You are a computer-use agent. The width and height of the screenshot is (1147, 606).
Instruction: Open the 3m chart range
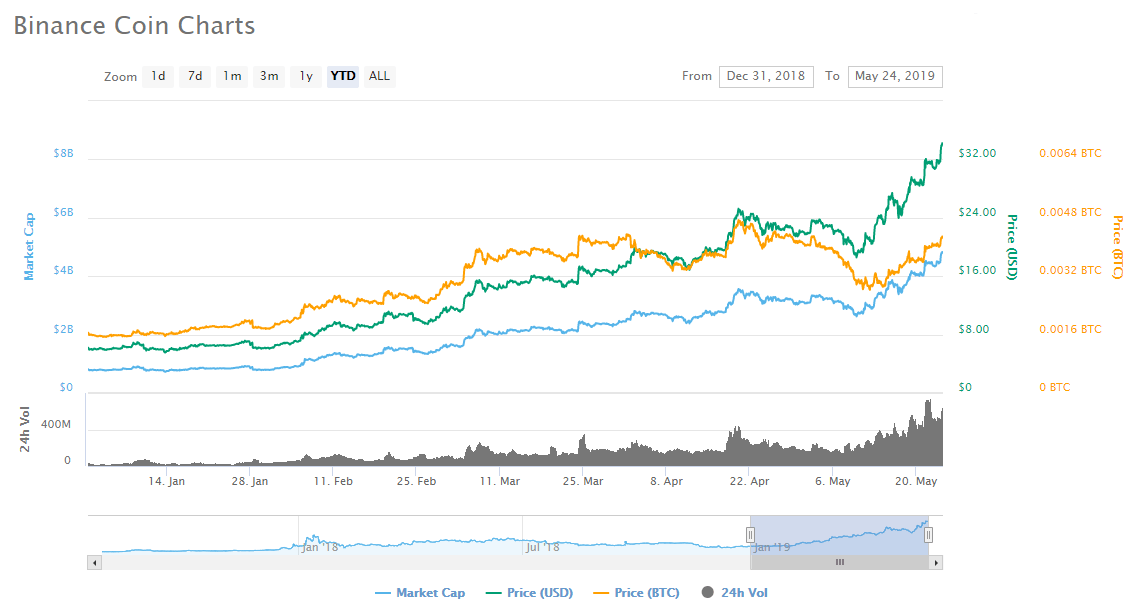coord(268,76)
